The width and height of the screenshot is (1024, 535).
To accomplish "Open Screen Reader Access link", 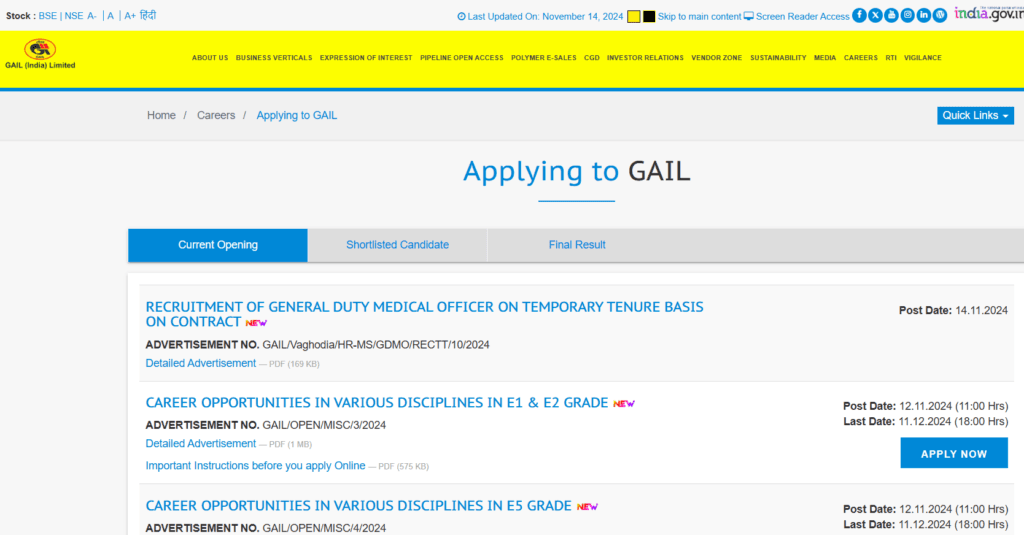I will pyautogui.click(x=803, y=16).
